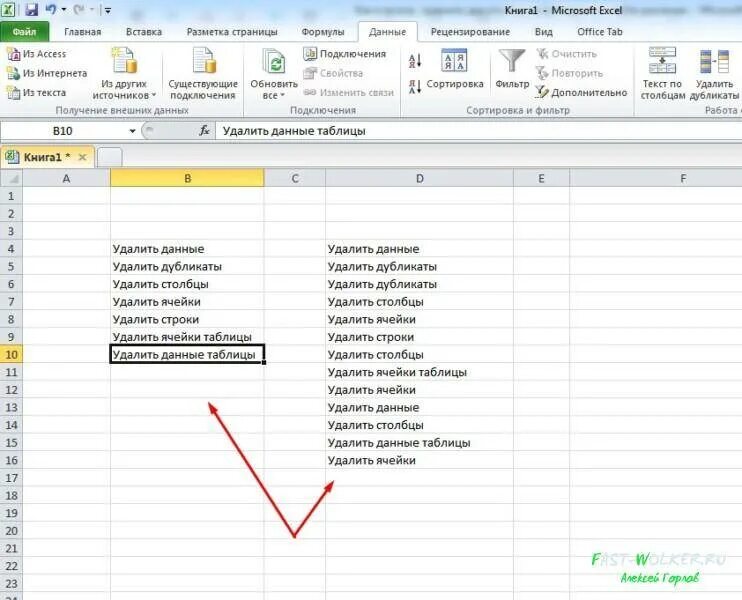
Task: Select cell B6 'Удалить столбцы'
Action: point(187,284)
